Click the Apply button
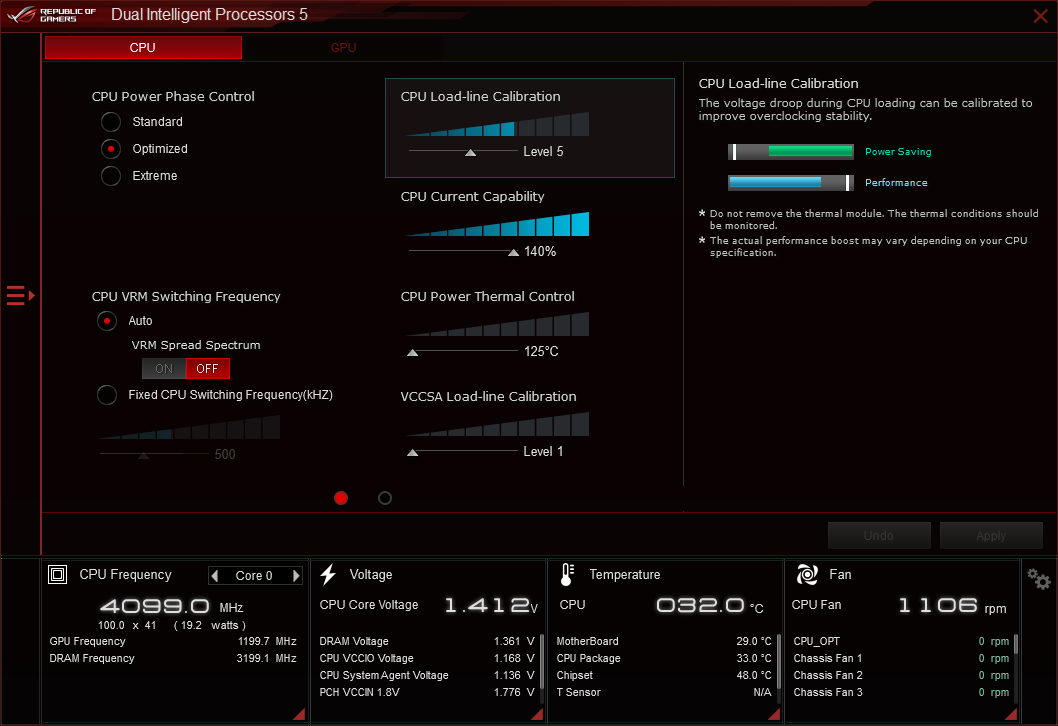 (990, 536)
